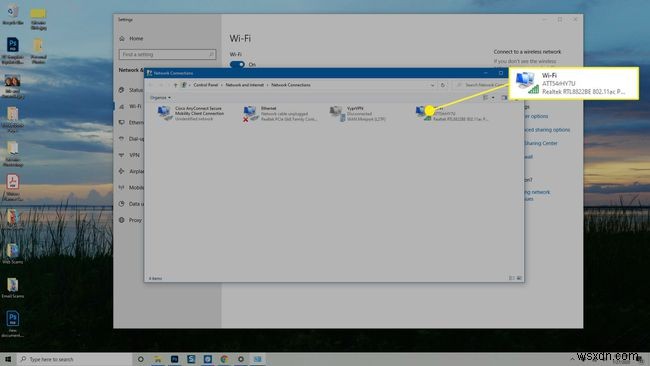The height and width of the screenshot is (366, 650).
Task: Go back in Network Connections window
Action: click(x=151, y=85)
